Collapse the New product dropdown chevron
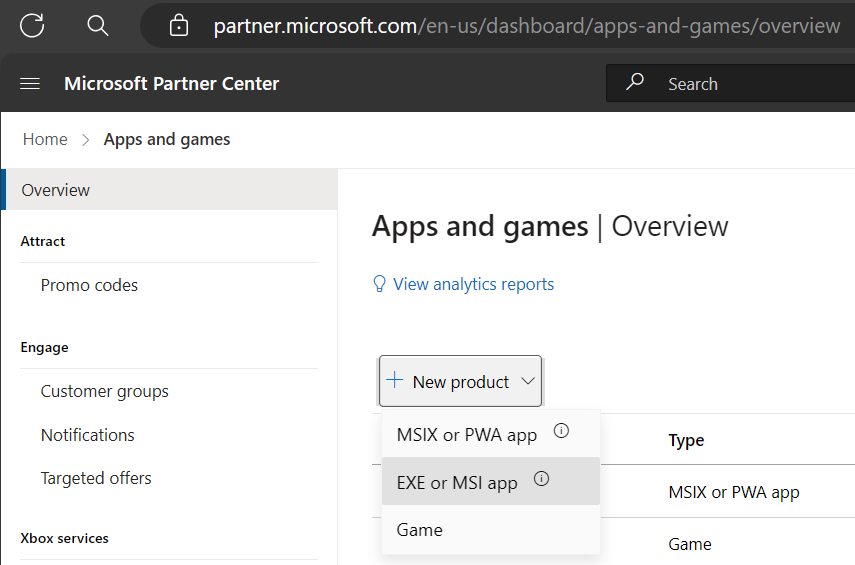The width and height of the screenshot is (855, 565). pyautogui.click(x=527, y=381)
